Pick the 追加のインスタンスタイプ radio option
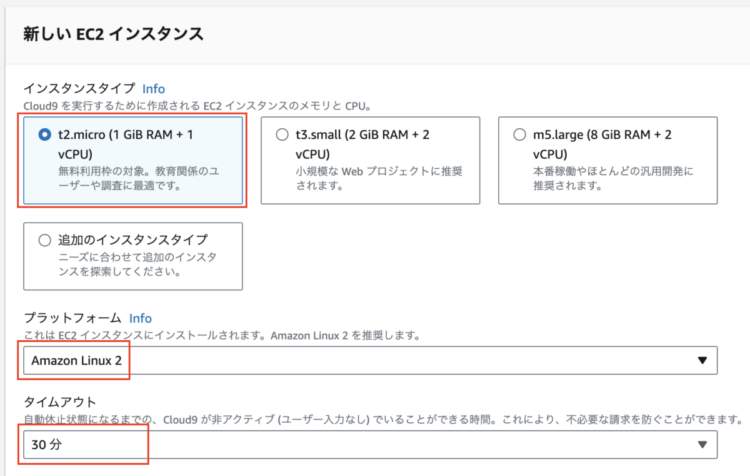 [x=44, y=240]
